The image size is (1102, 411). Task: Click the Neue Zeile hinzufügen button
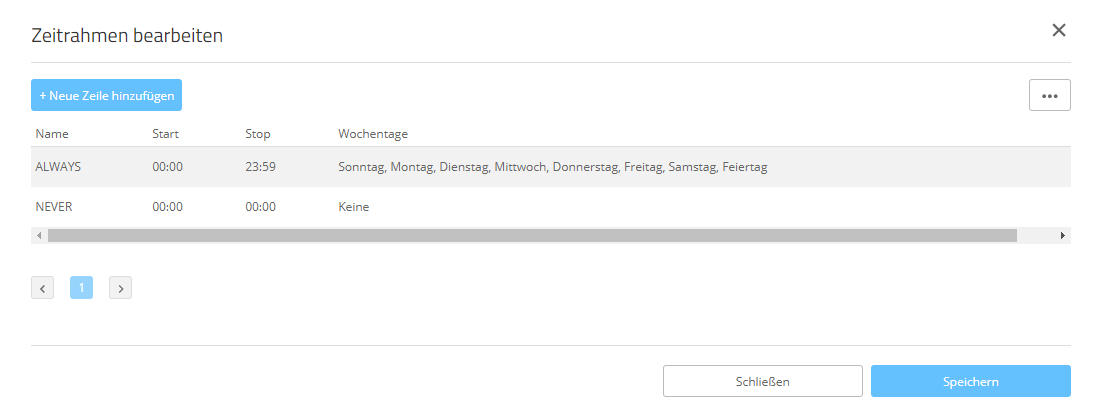(106, 95)
